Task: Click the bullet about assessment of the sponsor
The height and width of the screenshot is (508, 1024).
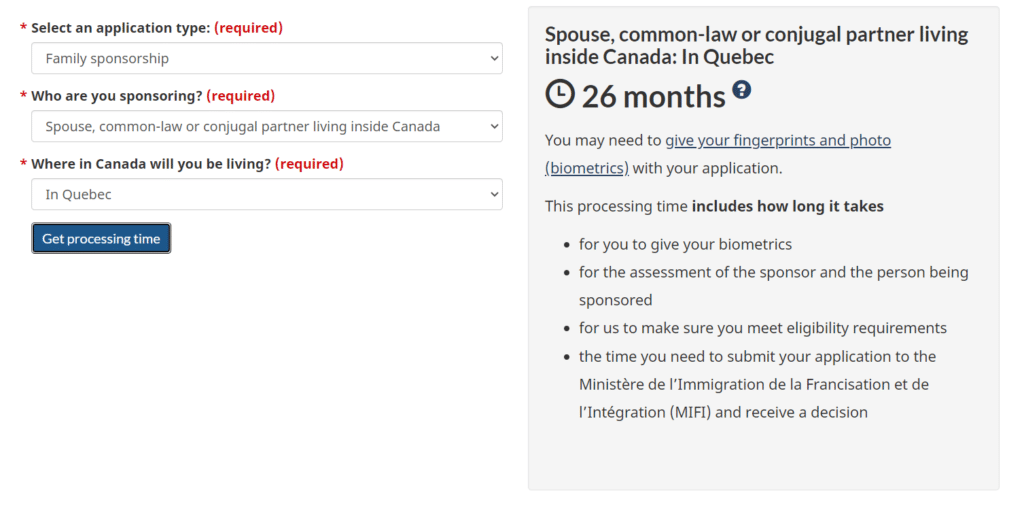Action: tap(773, 272)
